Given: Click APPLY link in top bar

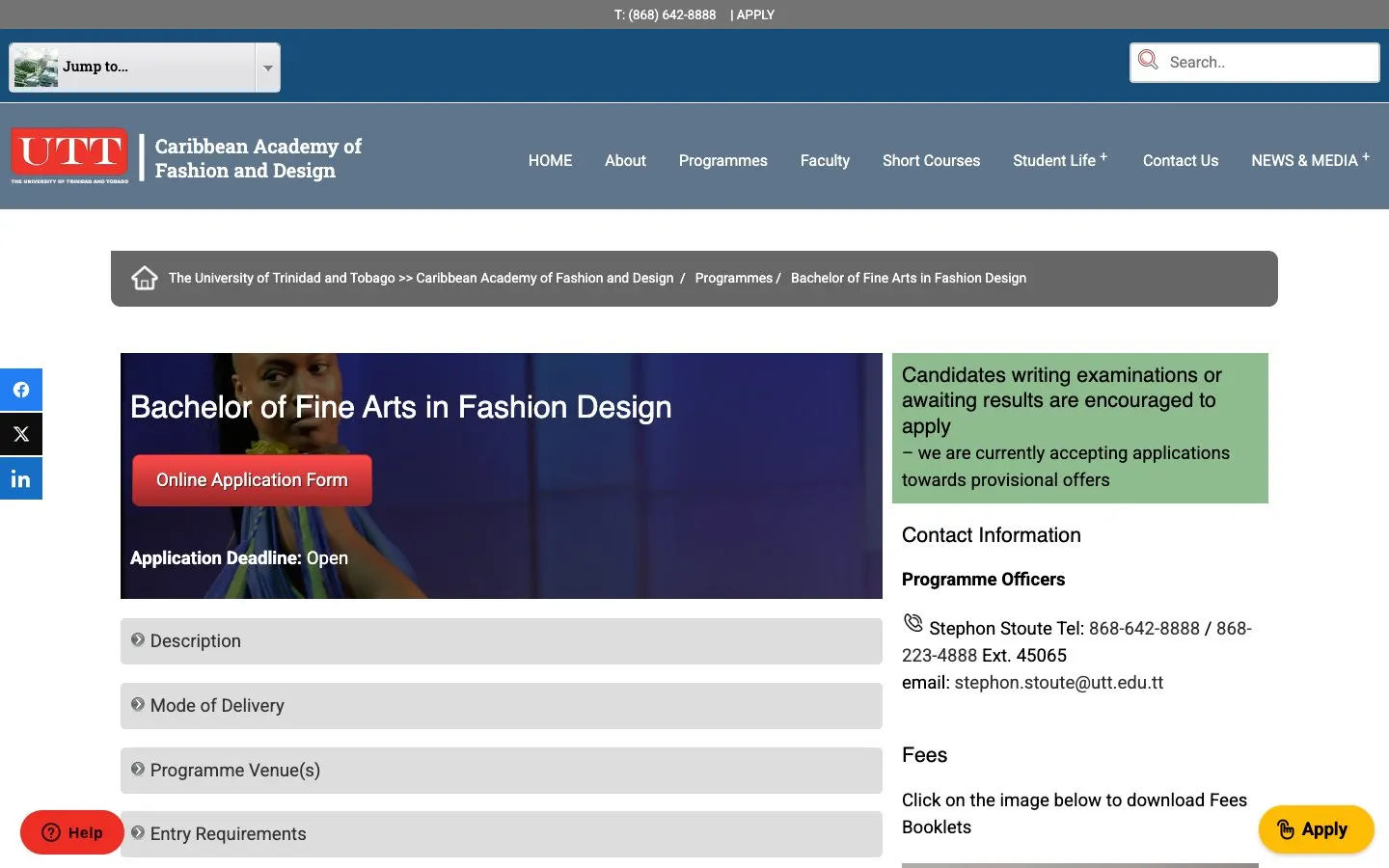Looking at the screenshot, I should (755, 14).
